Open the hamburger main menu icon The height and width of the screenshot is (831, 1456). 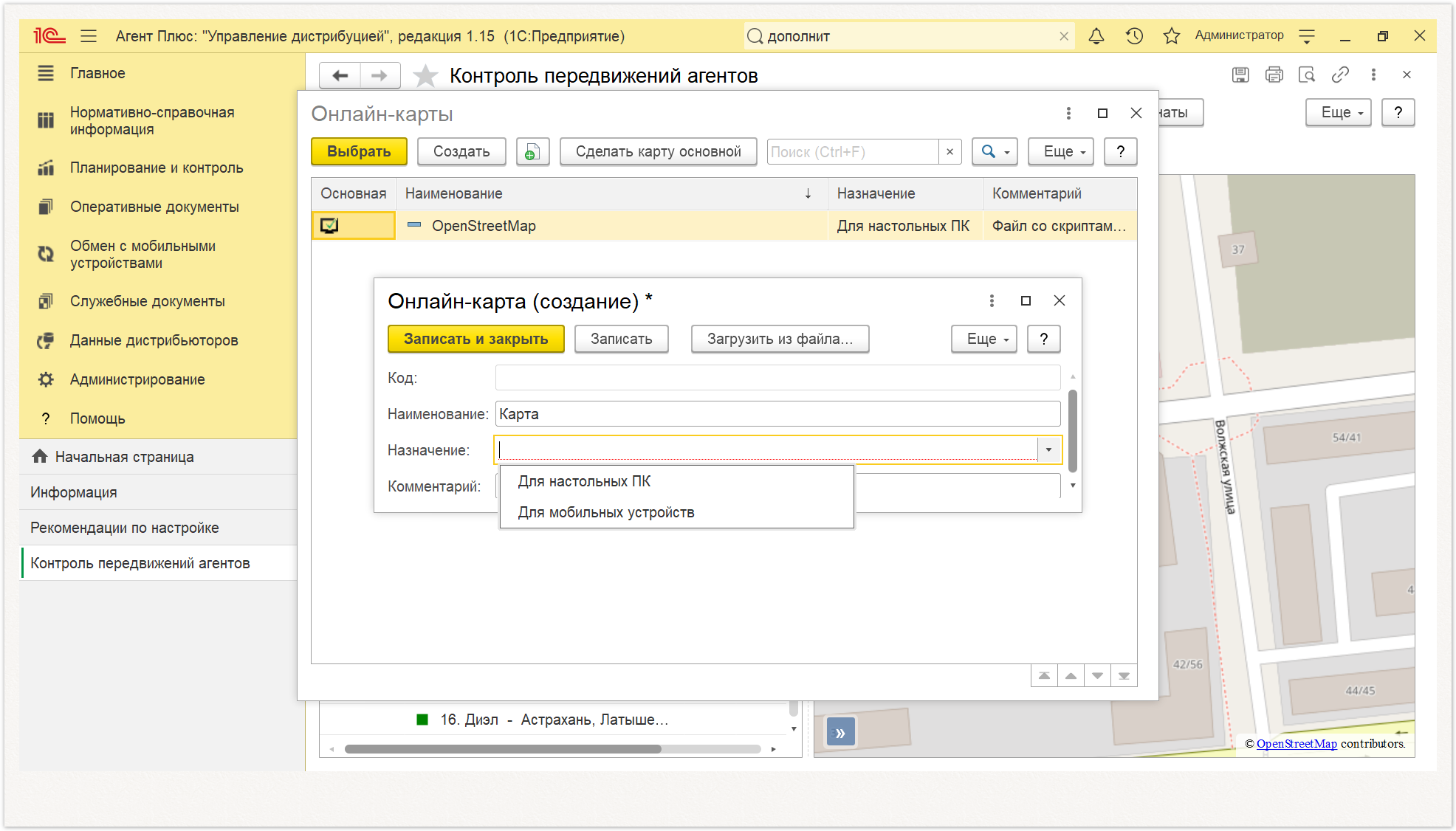(89, 36)
